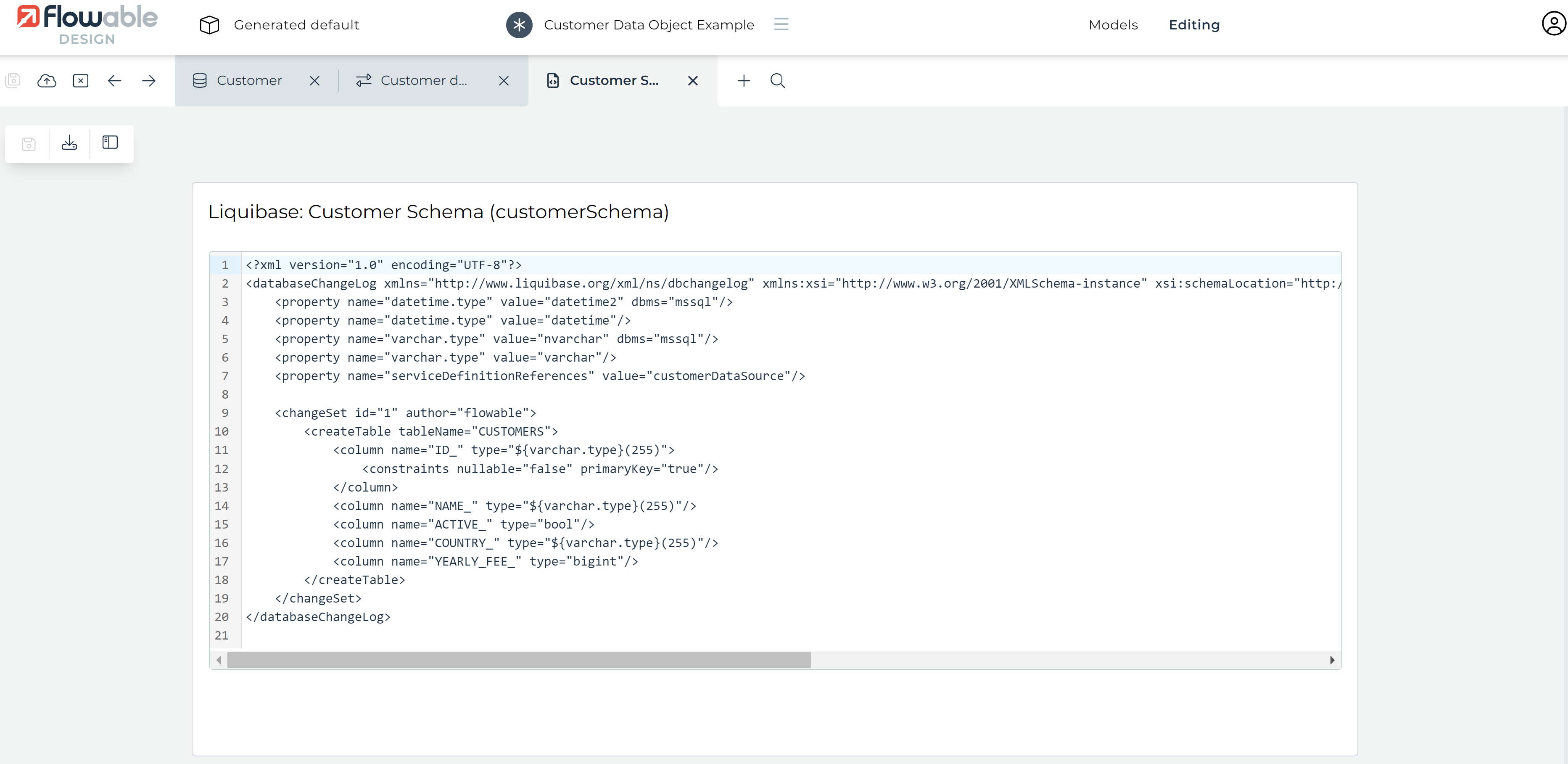The height and width of the screenshot is (764, 1568).
Task: Open search in the tab bar
Action: (x=778, y=80)
